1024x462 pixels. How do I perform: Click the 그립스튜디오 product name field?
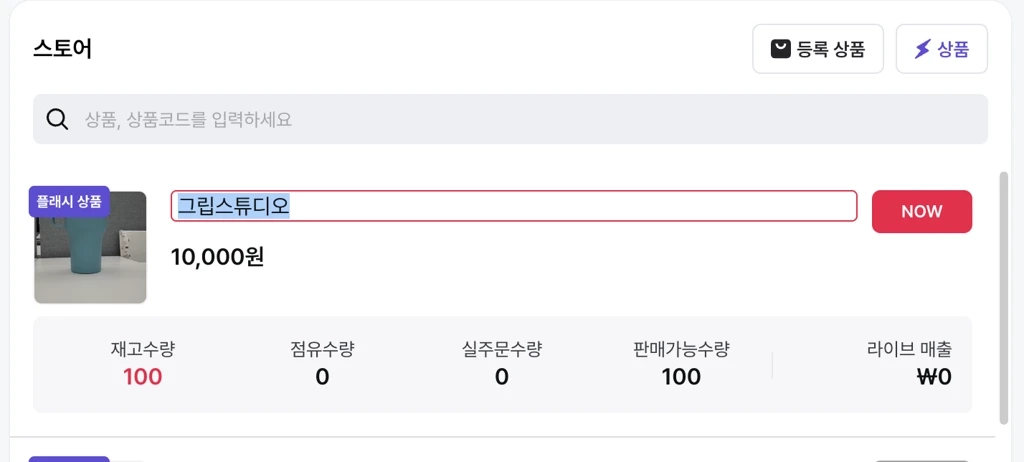coord(513,206)
